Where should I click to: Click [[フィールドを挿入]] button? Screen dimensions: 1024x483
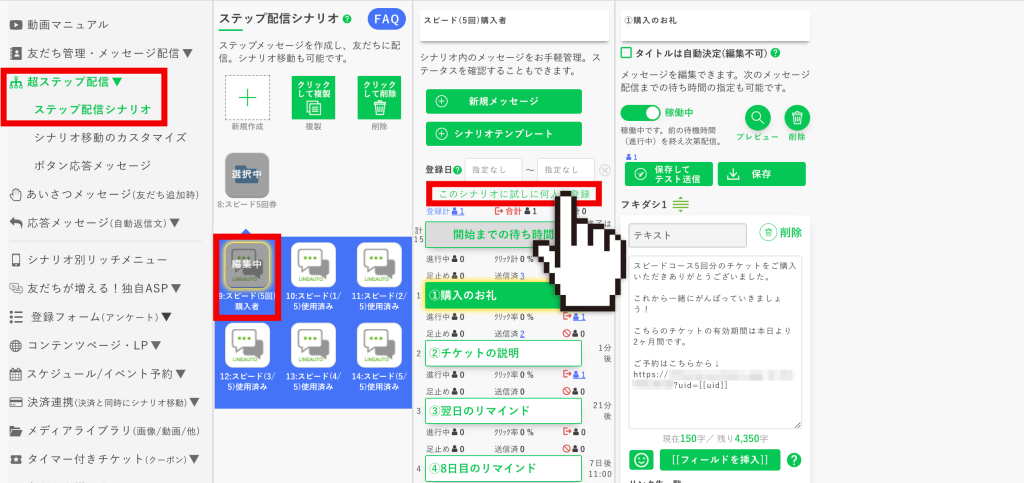point(720,460)
